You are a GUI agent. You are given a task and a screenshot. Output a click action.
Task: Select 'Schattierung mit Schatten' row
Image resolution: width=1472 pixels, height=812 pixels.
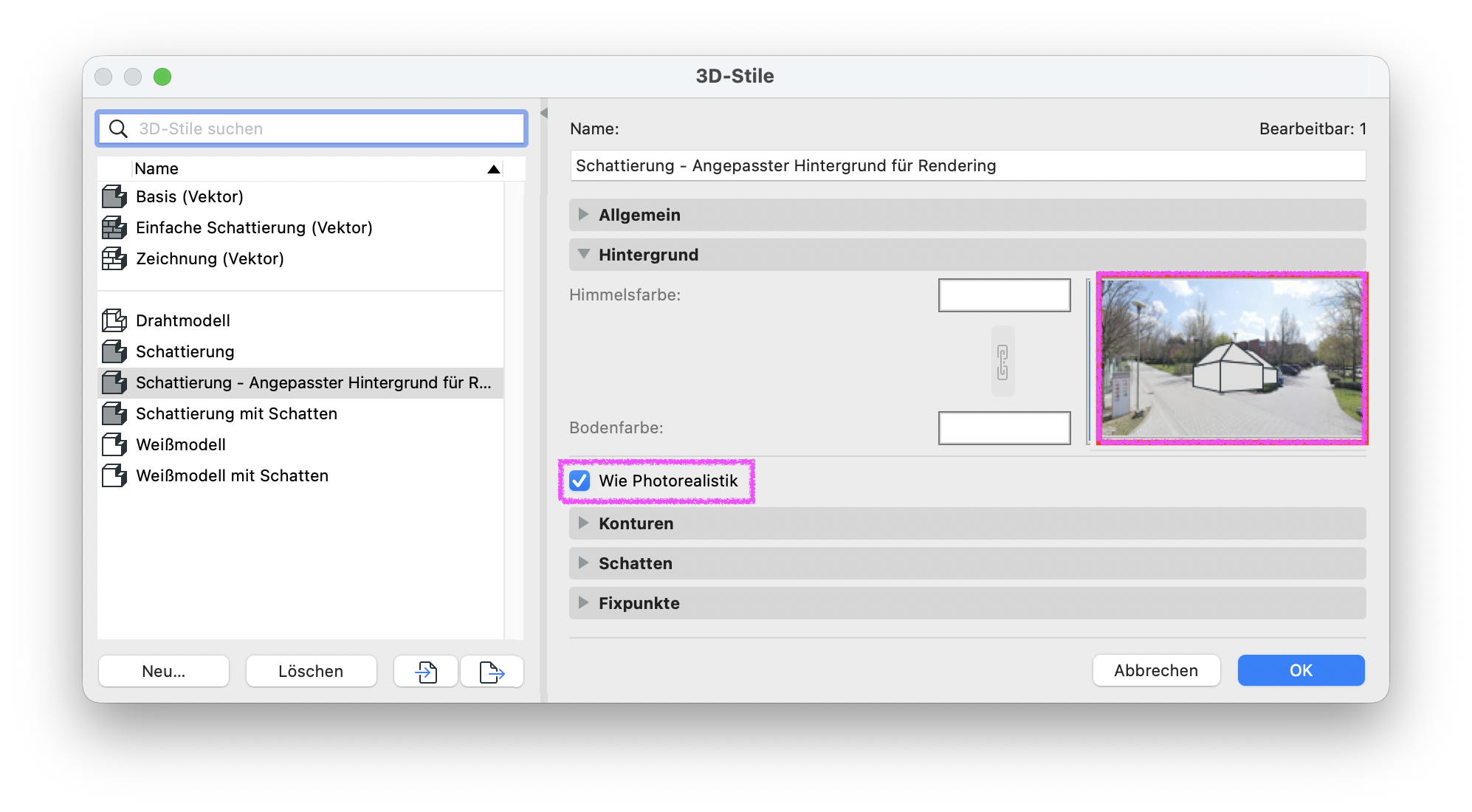300,414
